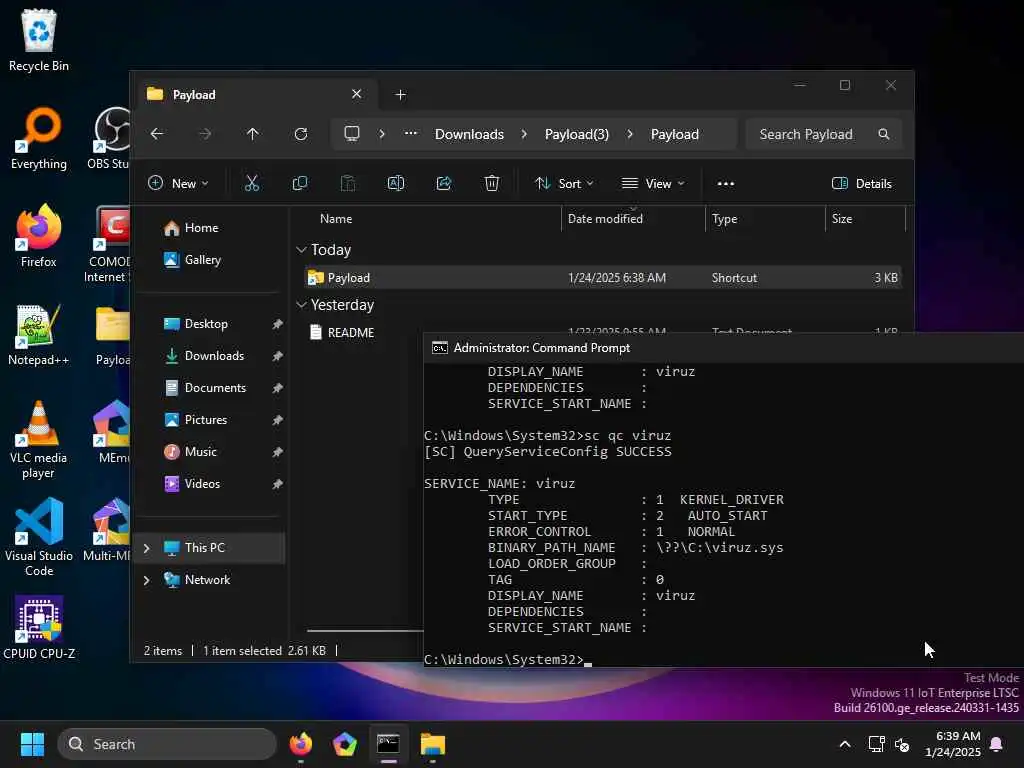Sort by Type column header
Image resolution: width=1024 pixels, height=768 pixels.
click(765, 219)
